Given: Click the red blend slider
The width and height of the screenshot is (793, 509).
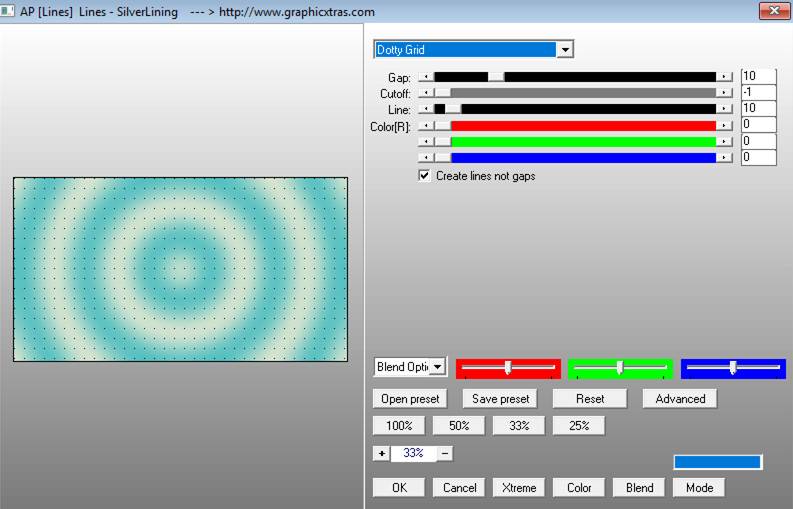Looking at the screenshot, I should coord(508,368).
